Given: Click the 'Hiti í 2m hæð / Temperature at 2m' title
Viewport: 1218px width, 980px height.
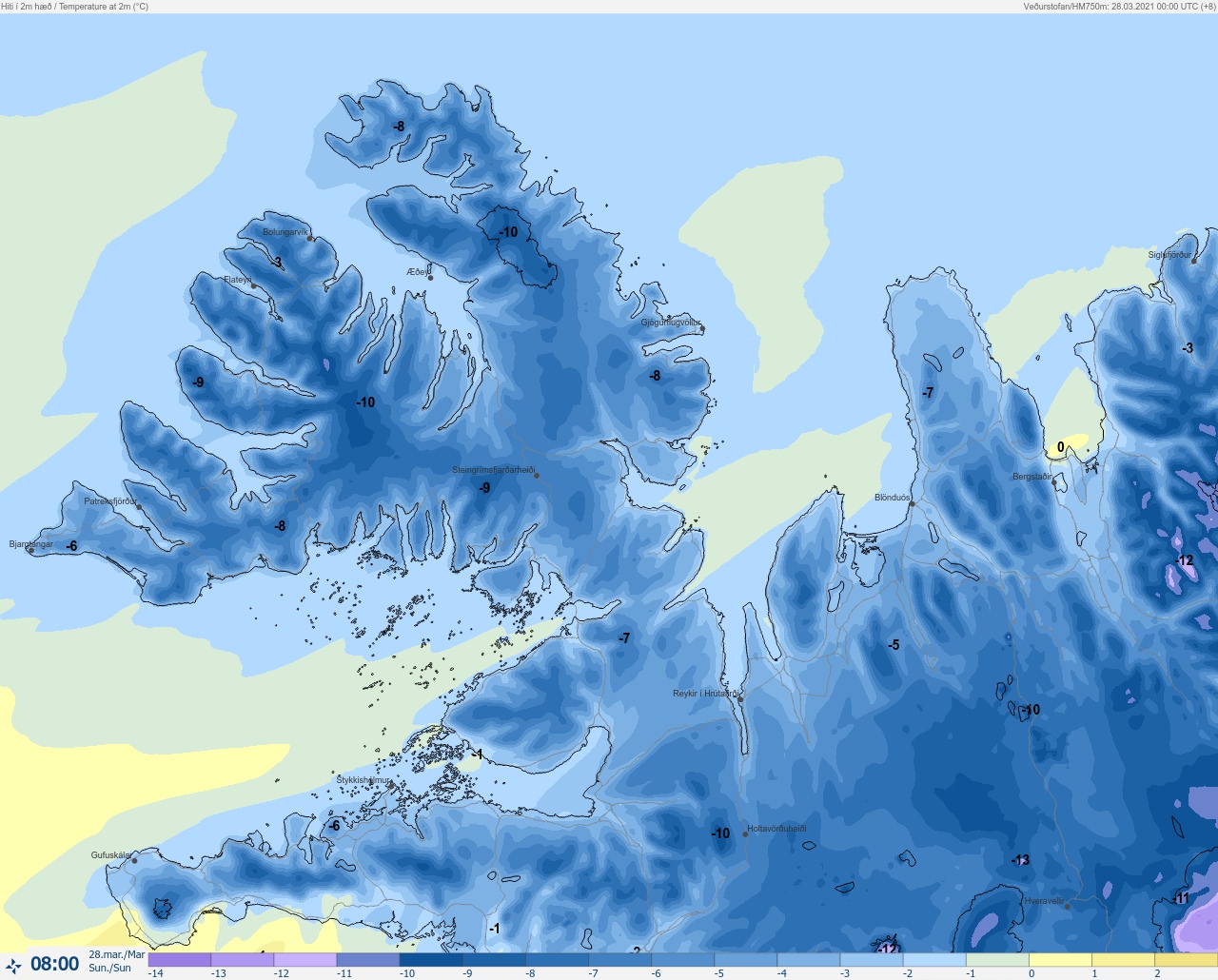Looking at the screenshot, I should tap(75, 7).
